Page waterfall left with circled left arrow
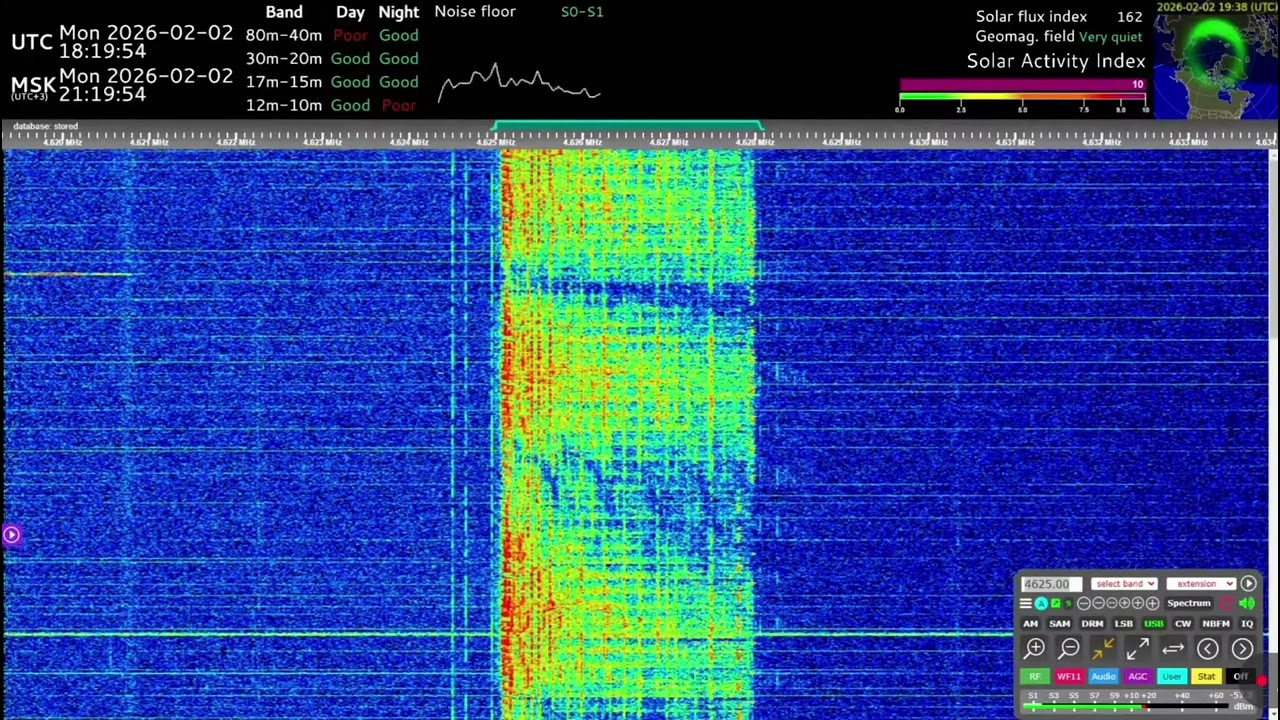This screenshot has height=720, width=1280. (x=1208, y=648)
